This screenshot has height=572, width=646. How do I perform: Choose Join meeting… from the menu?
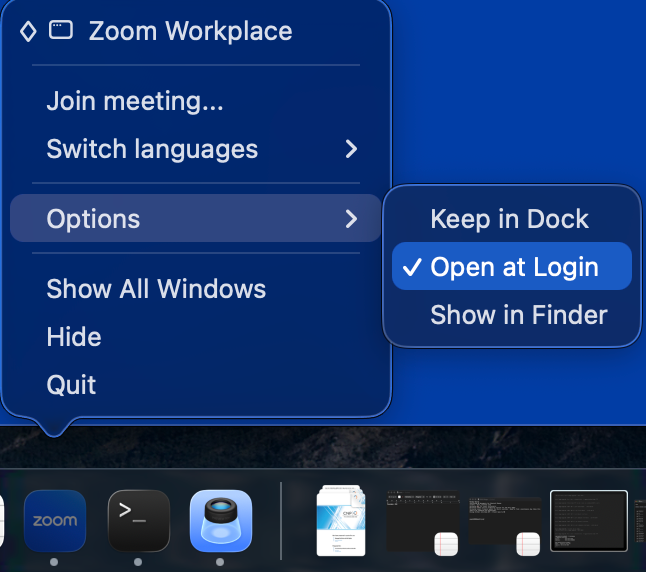coord(135,101)
